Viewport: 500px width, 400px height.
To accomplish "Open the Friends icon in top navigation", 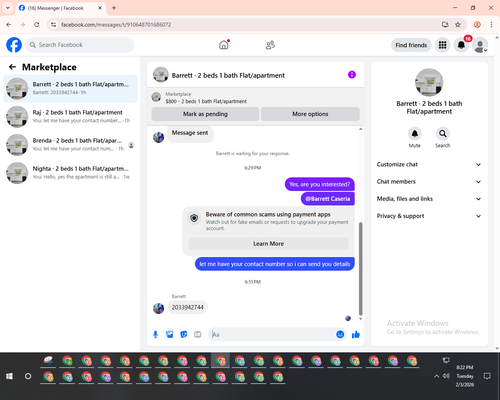I will 270,45.
